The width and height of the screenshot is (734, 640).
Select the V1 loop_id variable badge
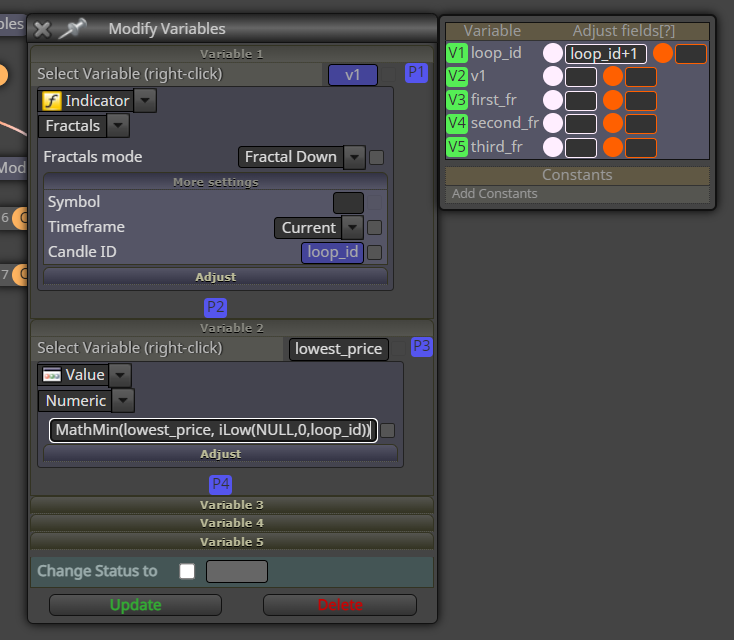pyautogui.click(x=457, y=53)
